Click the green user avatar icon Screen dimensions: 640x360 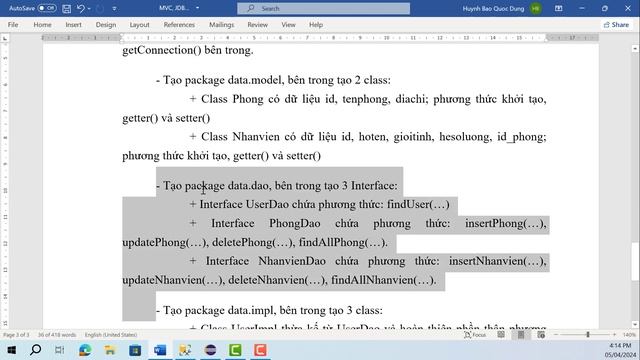[536, 8]
